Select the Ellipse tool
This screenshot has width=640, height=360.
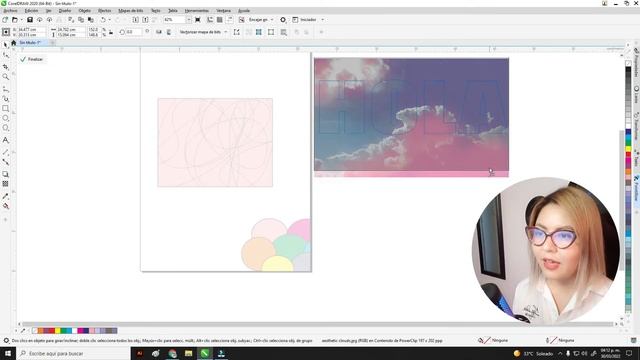tap(5, 118)
